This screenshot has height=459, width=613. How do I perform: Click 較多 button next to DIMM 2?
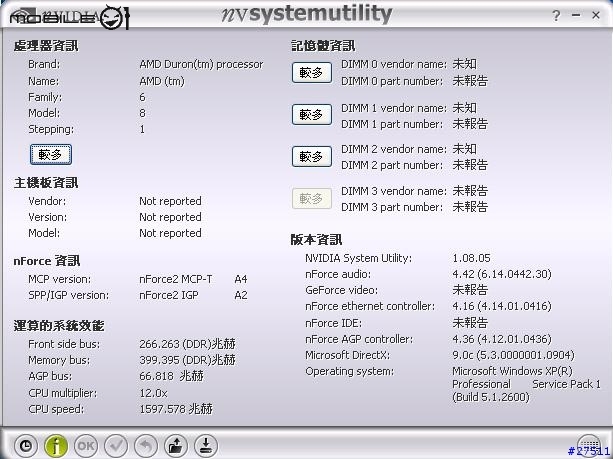(312, 156)
